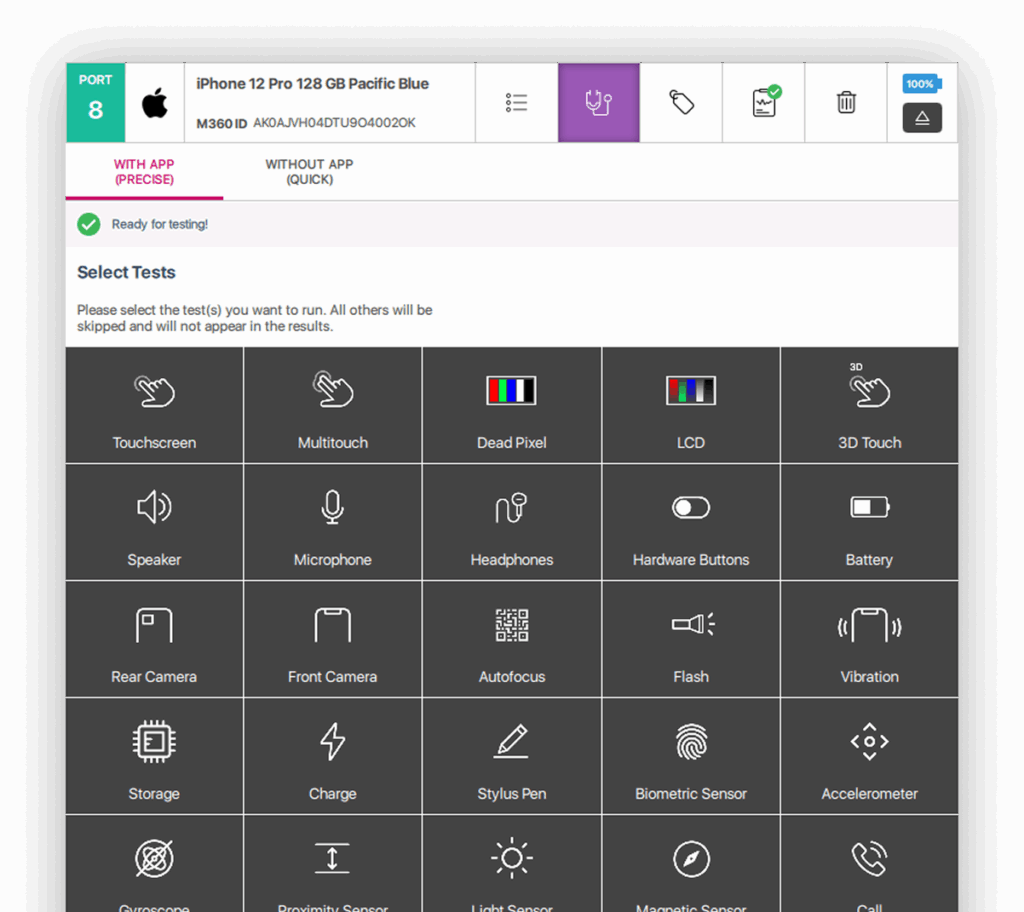Screen dimensions: 1024x912
Task: Pick the Microphone test tile
Action: (x=332, y=522)
